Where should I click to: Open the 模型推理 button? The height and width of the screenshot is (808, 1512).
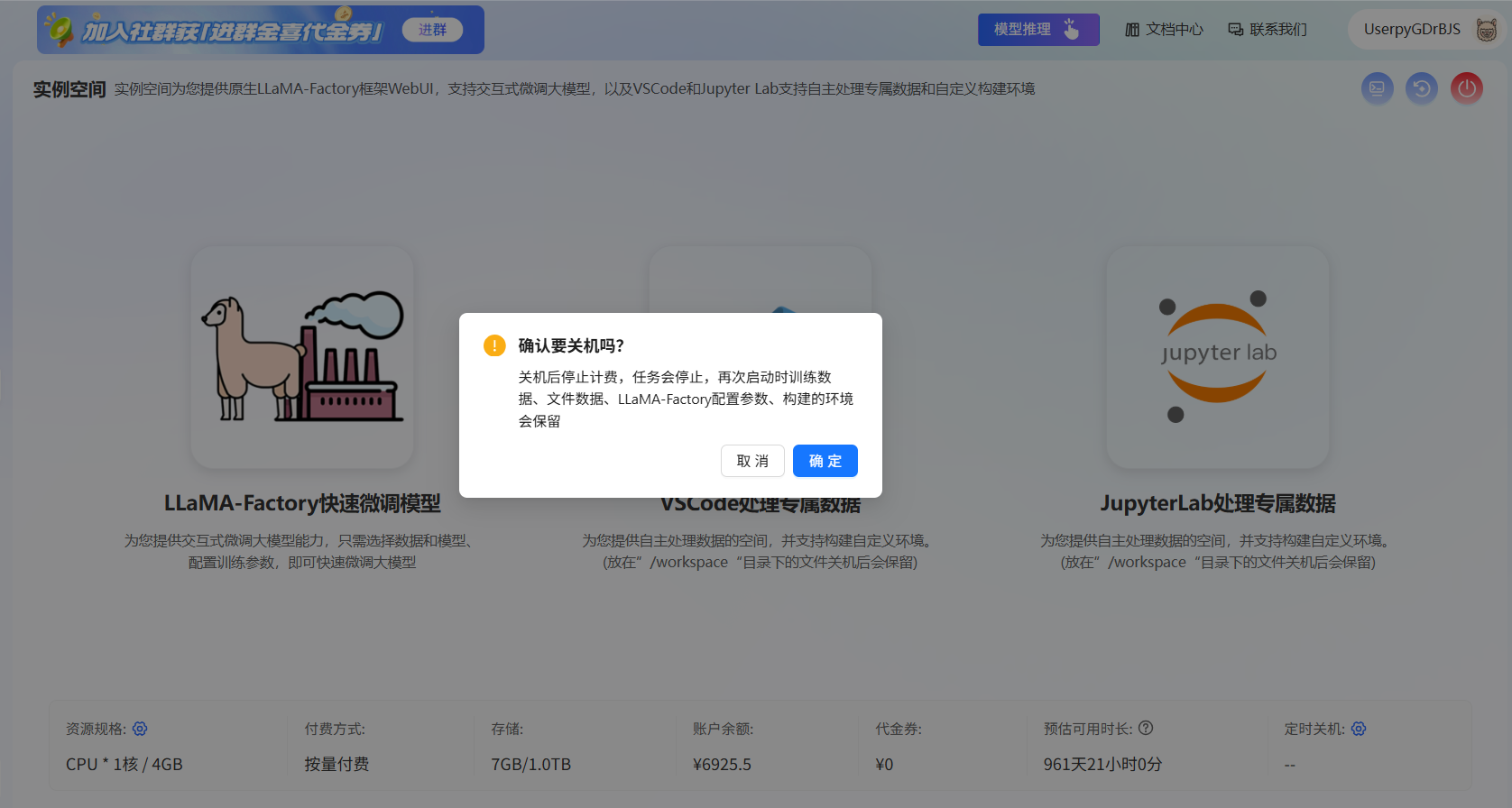coord(1038,30)
